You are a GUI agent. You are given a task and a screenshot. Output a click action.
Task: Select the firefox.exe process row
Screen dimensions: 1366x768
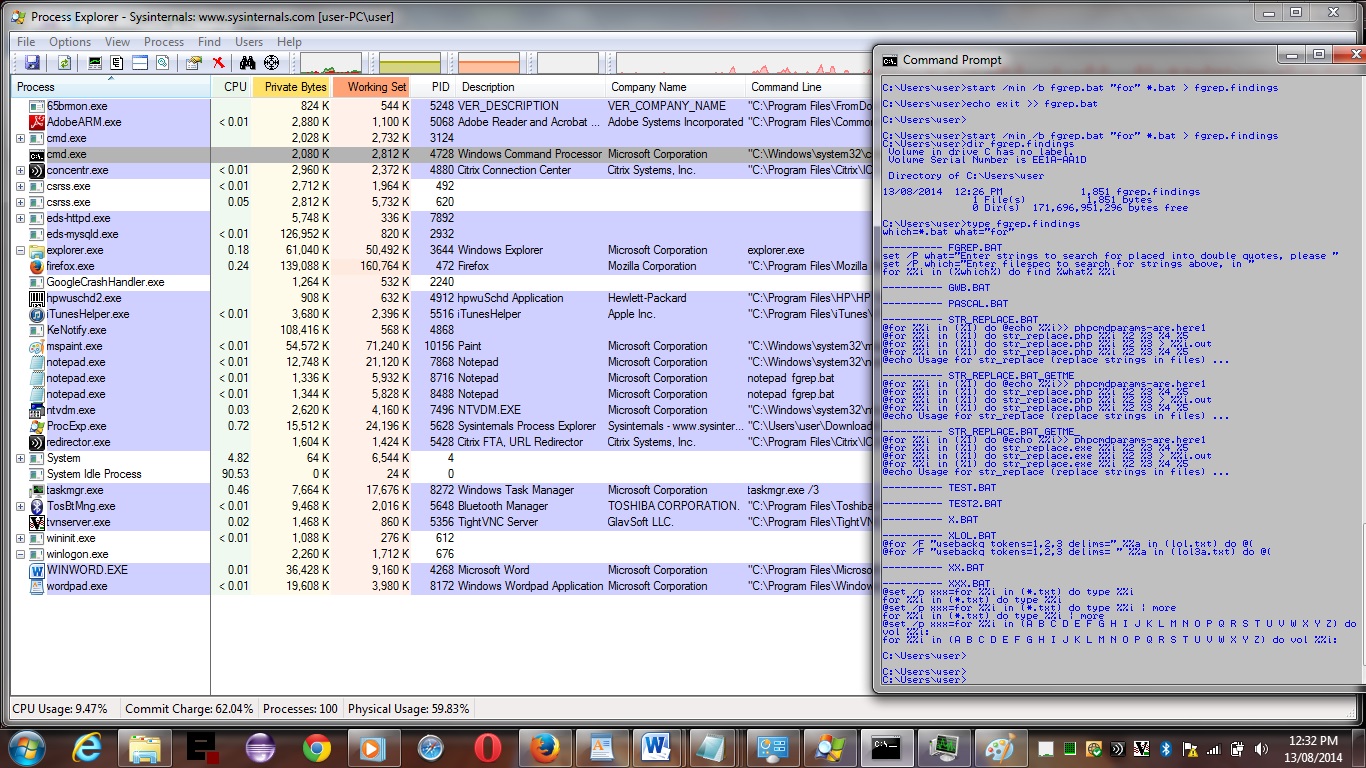pos(70,266)
